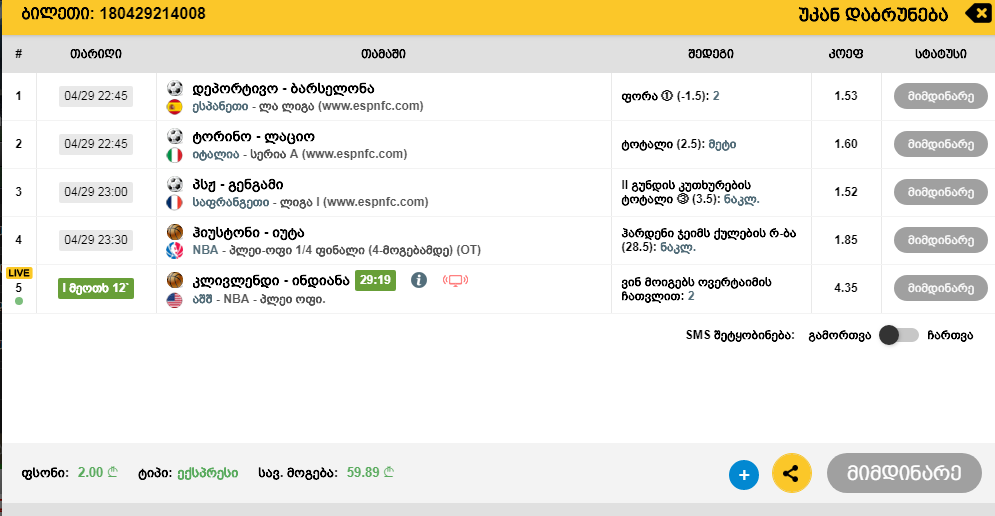Click the large 'მიმდინარე' button at bottom
This screenshot has width=995, height=516.
(904, 473)
